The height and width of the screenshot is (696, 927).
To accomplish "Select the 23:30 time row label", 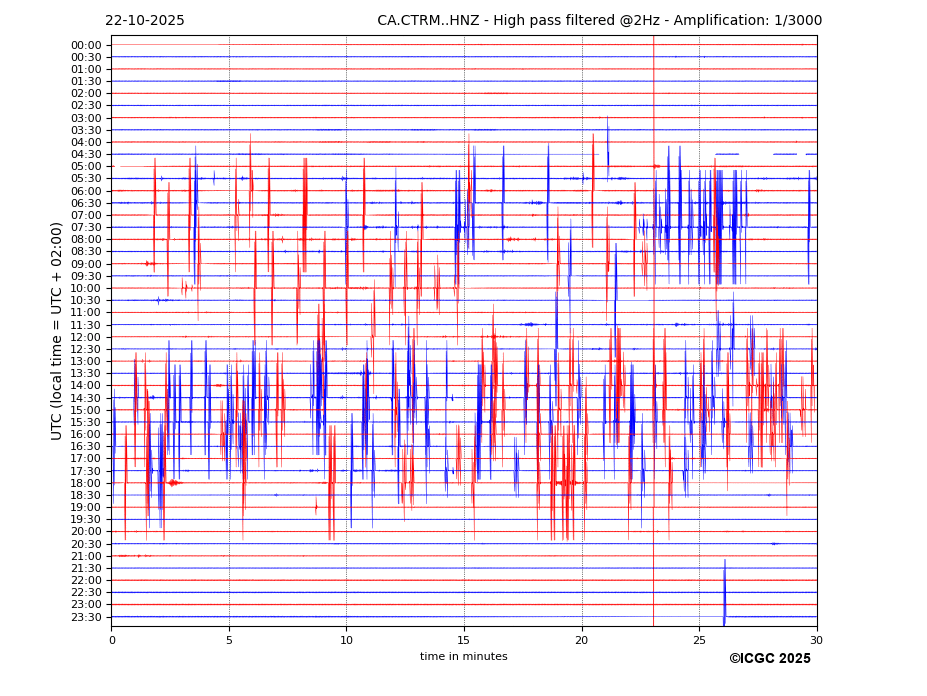I will pos(86,617).
